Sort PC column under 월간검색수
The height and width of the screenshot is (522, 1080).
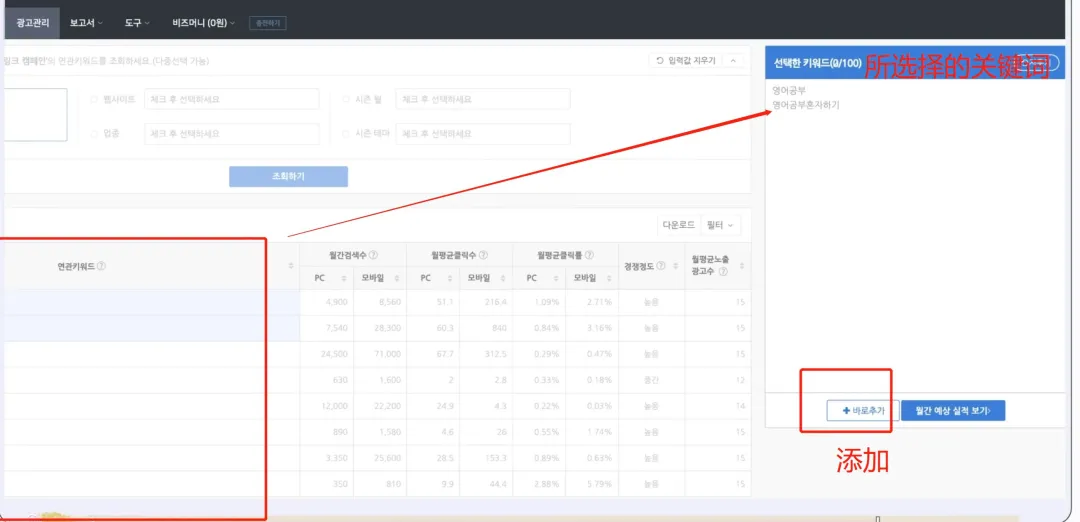(343, 278)
